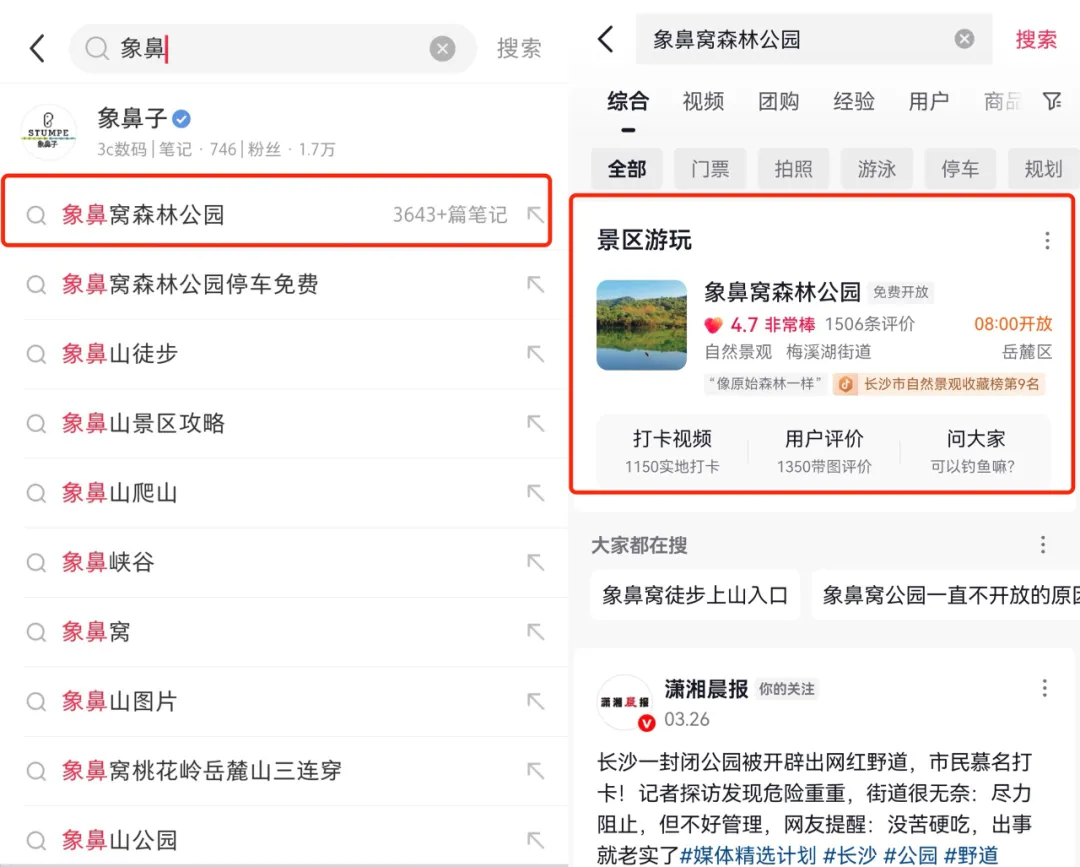Fill search with 象鼻窝 arrow icon

click(535, 631)
